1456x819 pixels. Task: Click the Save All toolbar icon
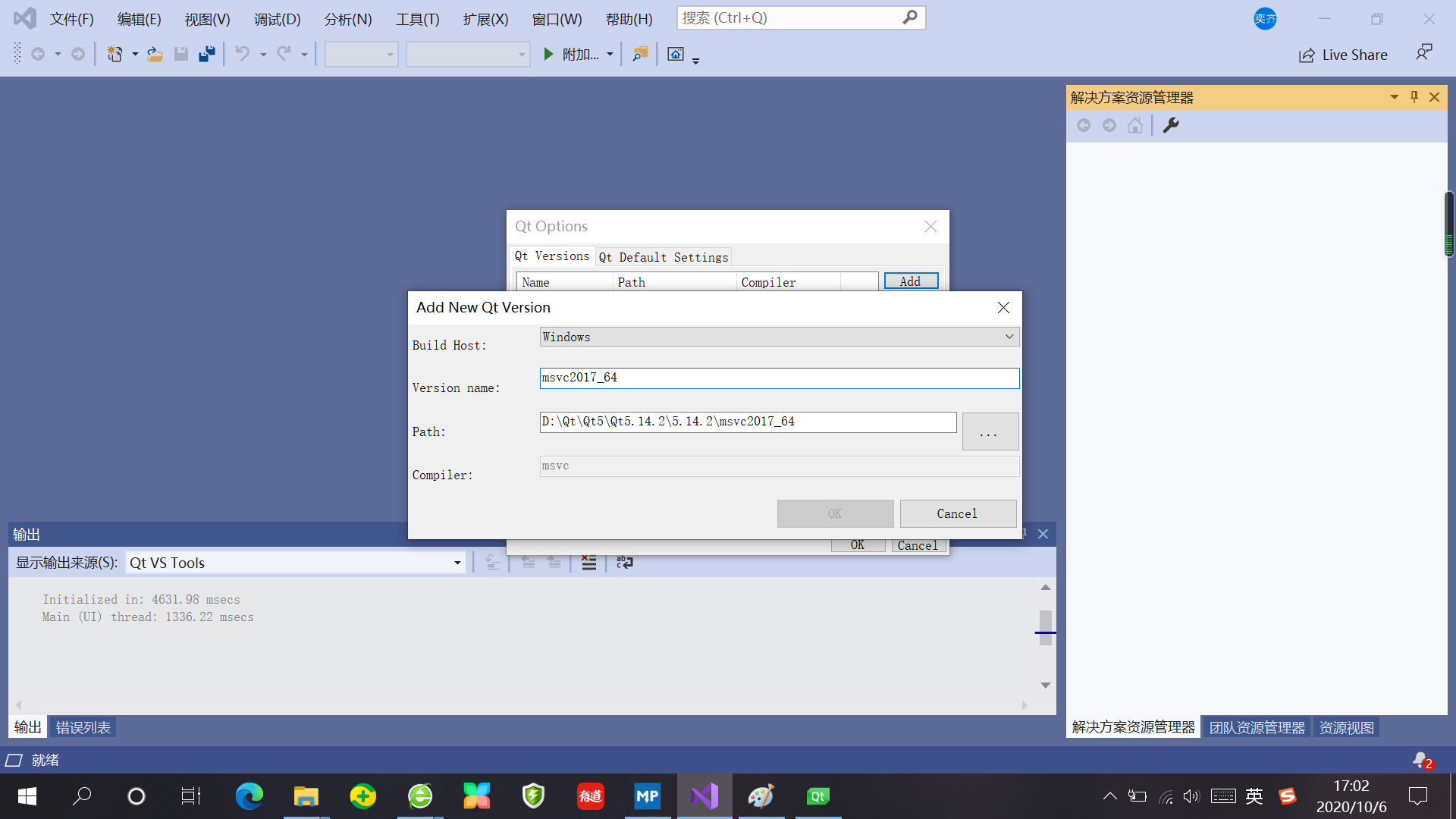[207, 54]
